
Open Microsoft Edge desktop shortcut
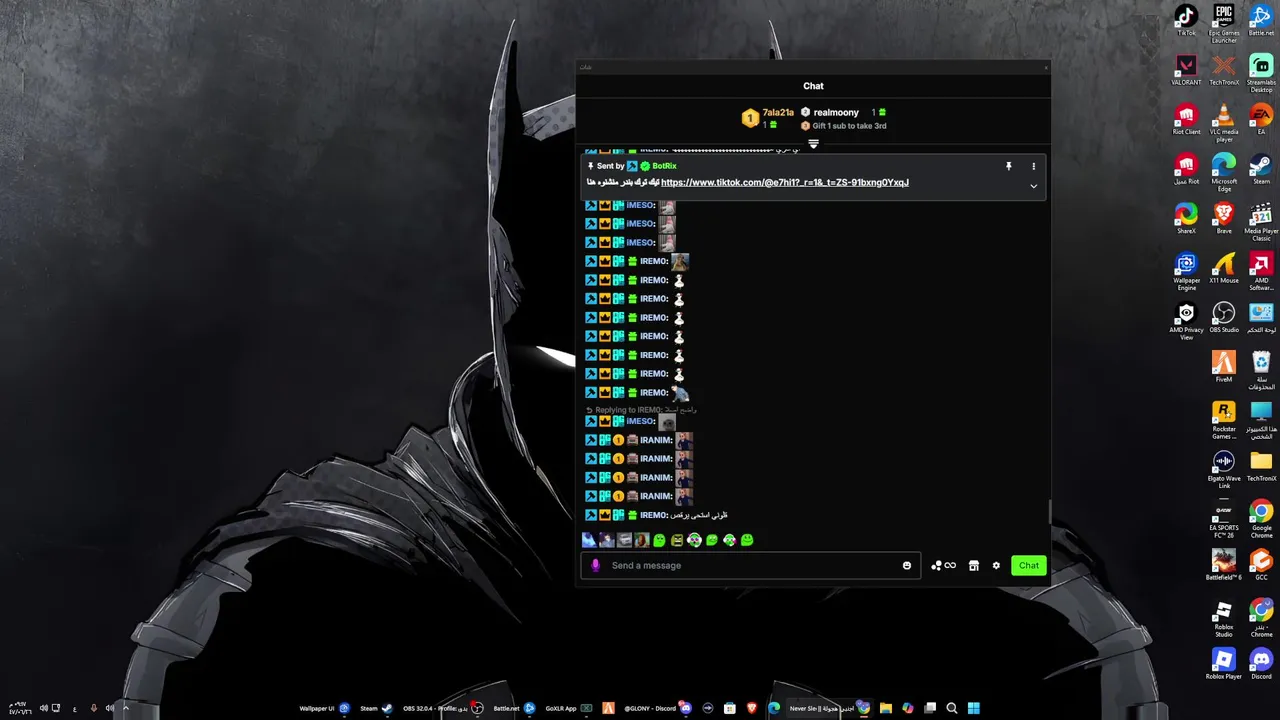point(1224,173)
